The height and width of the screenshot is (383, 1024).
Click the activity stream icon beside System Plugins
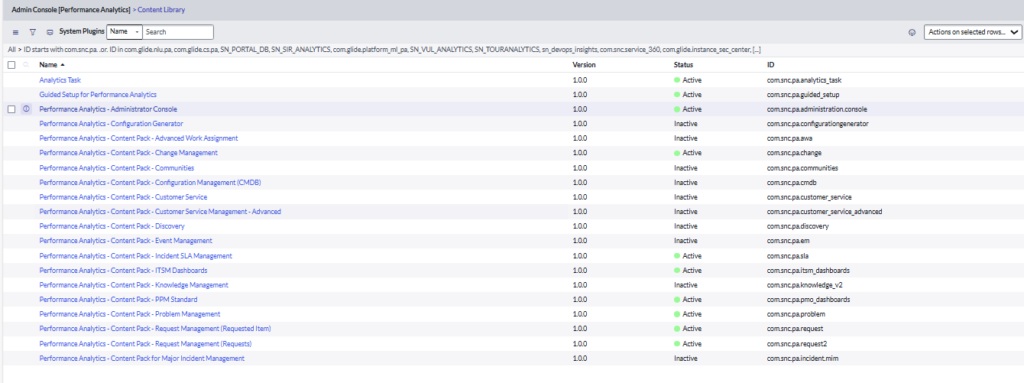pyautogui.click(x=50, y=32)
